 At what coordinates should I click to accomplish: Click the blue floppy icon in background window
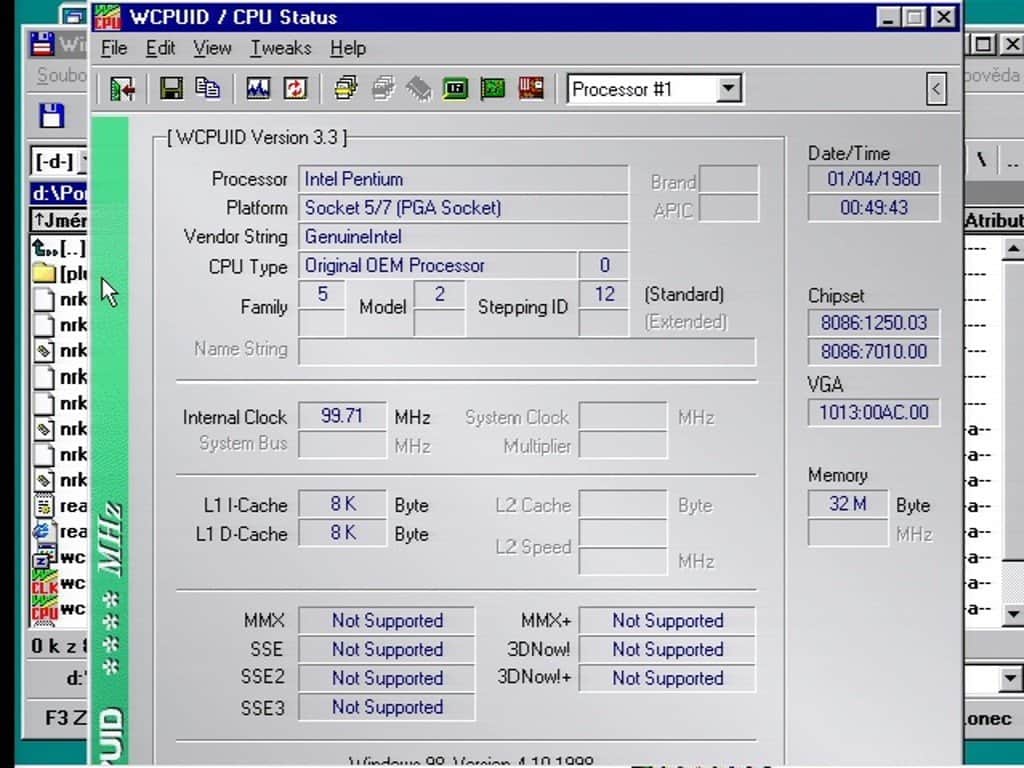pos(52,116)
